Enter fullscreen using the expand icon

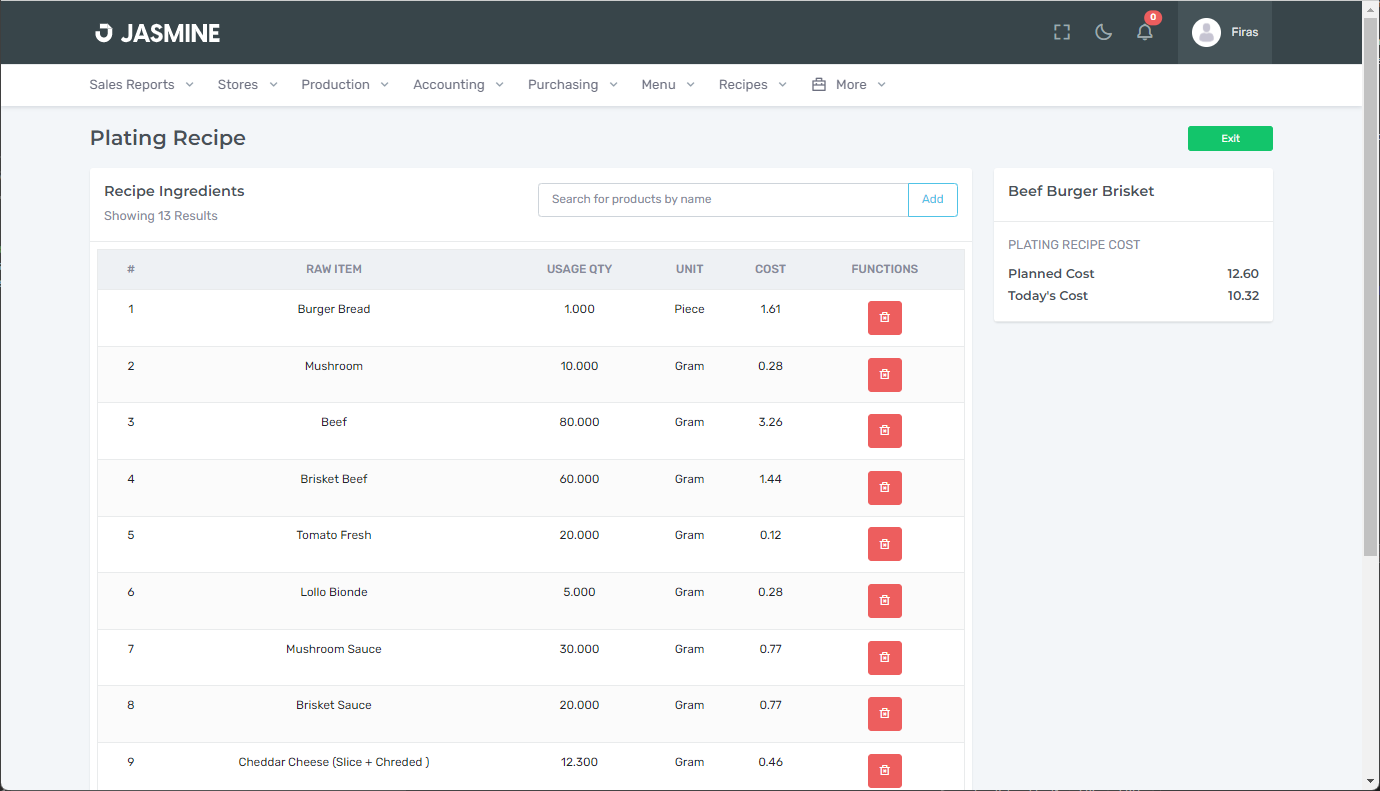coord(1061,31)
